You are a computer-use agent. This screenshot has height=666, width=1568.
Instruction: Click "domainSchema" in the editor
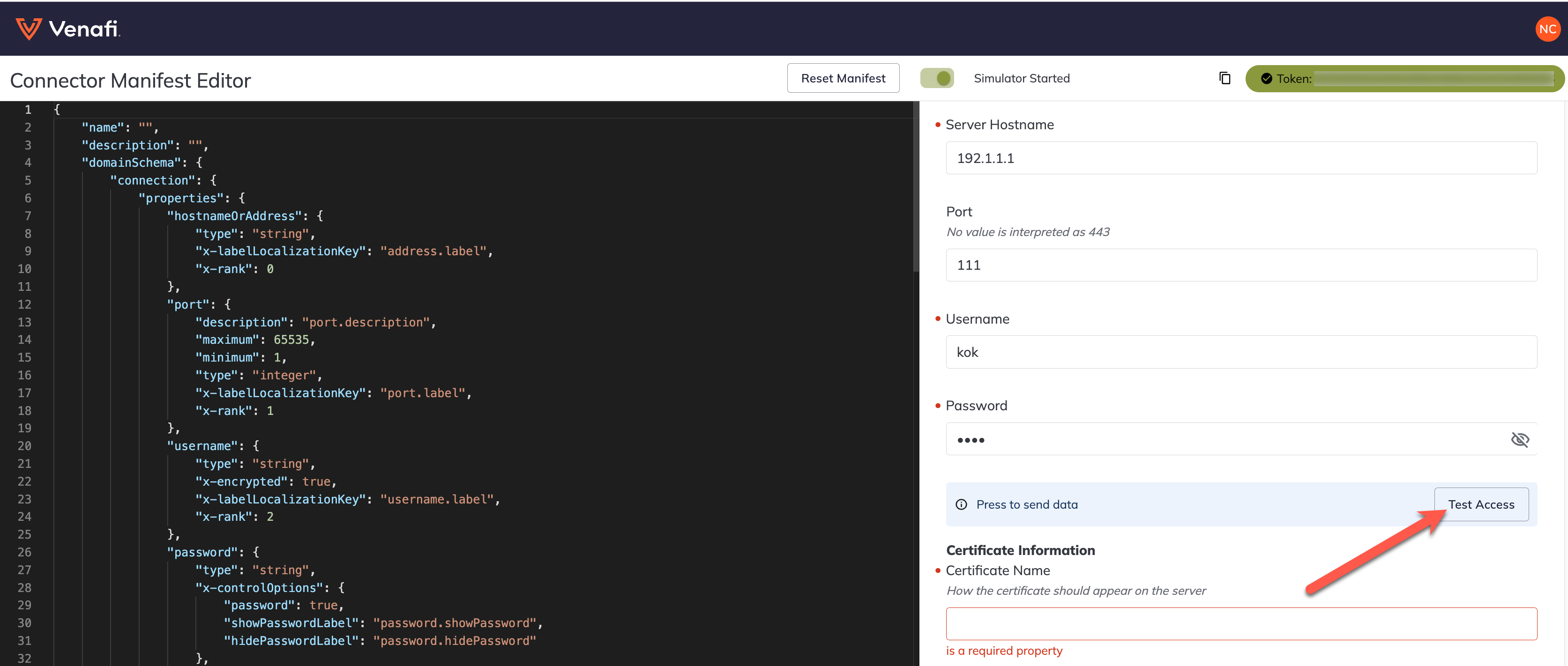pos(132,163)
